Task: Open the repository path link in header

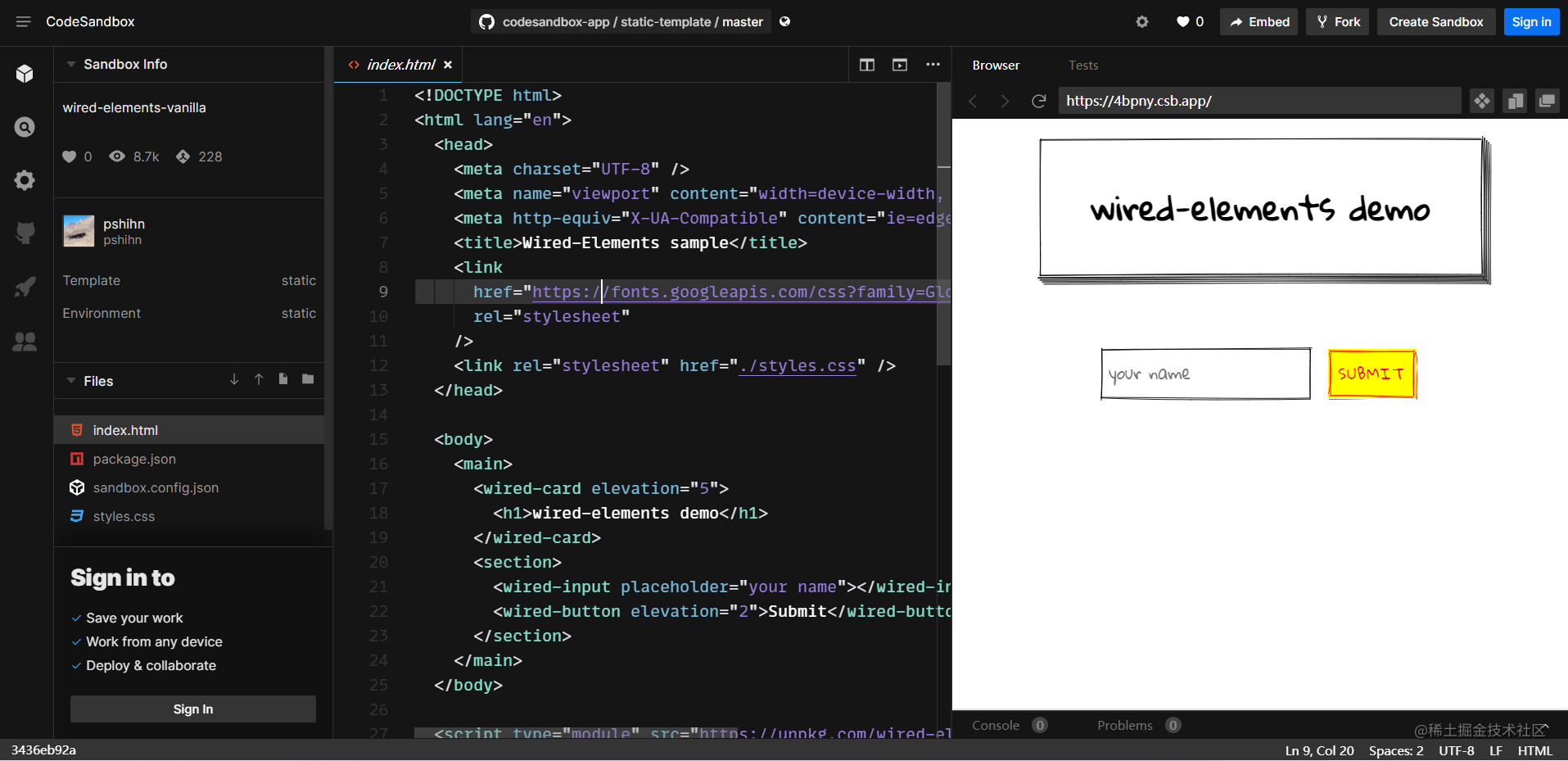Action: click(x=632, y=22)
